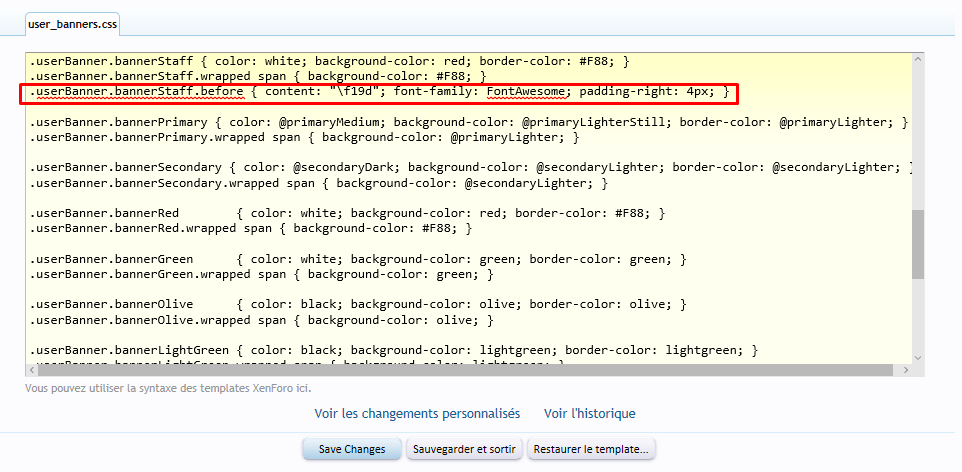The width and height of the screenshot is (962, 472).
Task: Open the Voir les changements personnalisés link
Action: pos(417,413)
